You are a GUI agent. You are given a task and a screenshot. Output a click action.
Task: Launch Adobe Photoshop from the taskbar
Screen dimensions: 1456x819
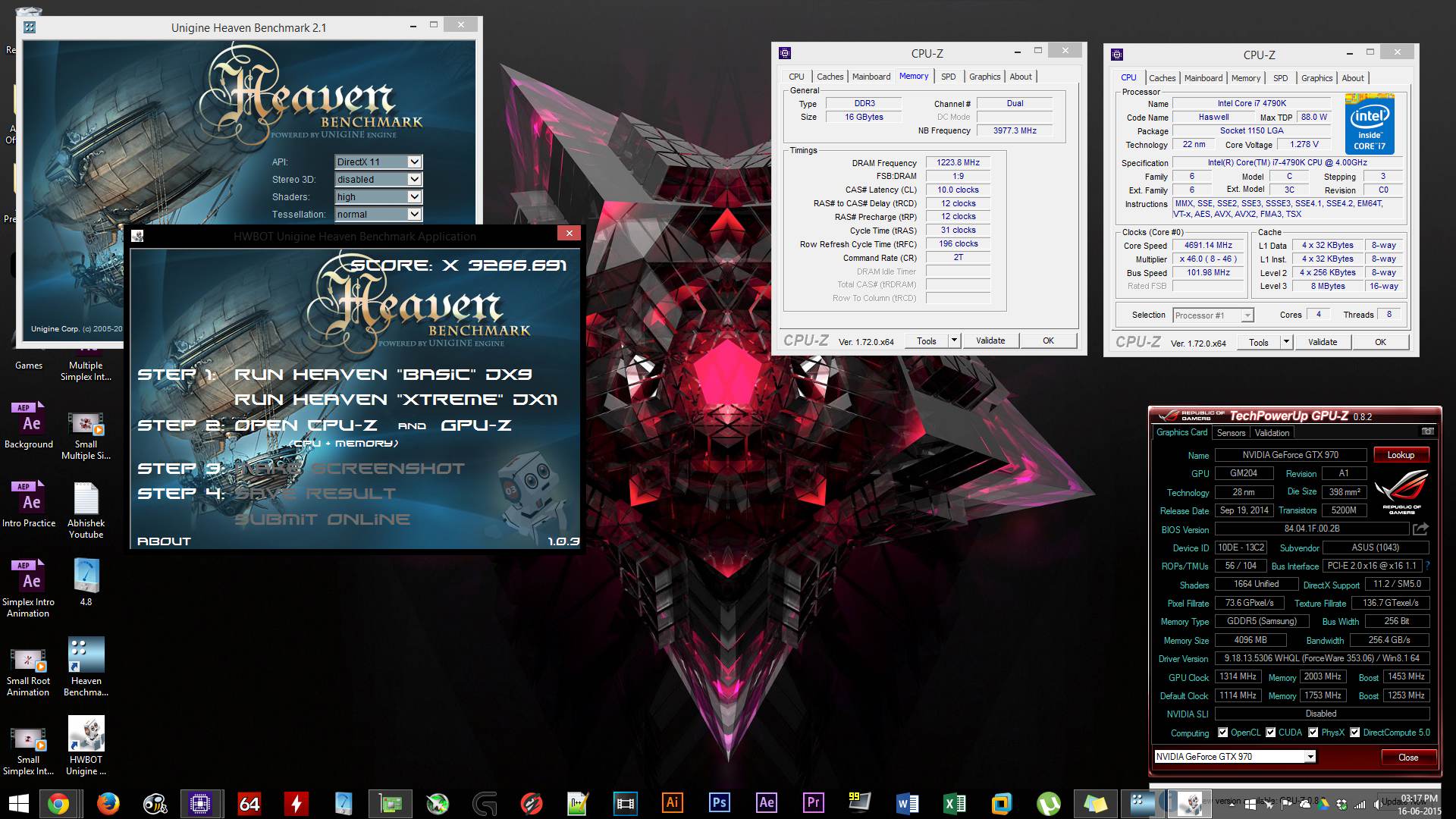719,803
